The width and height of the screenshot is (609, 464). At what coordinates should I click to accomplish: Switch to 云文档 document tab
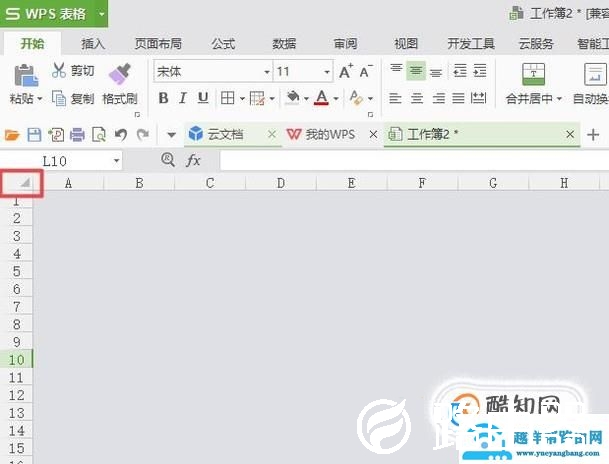pos(226,135)
